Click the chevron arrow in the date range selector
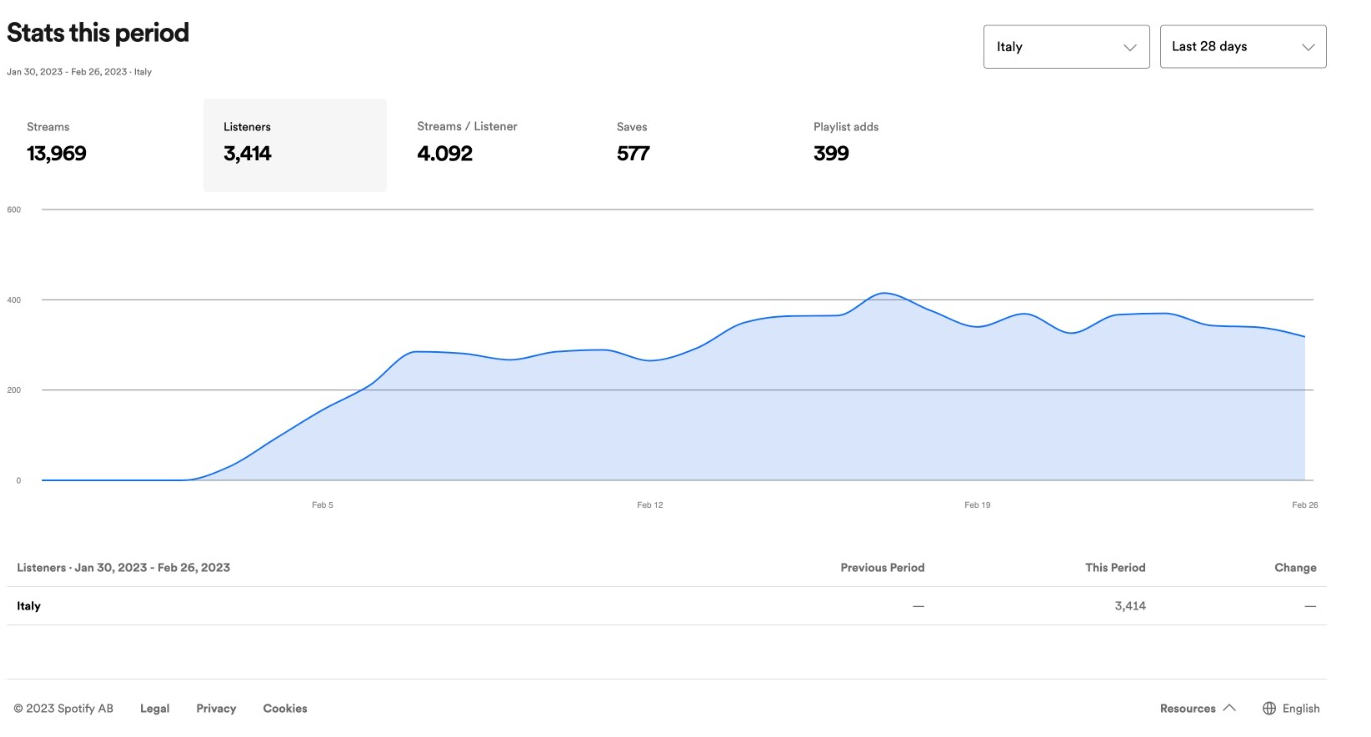Screen dimensions: 1371x737 click(x=1308, y=47)
